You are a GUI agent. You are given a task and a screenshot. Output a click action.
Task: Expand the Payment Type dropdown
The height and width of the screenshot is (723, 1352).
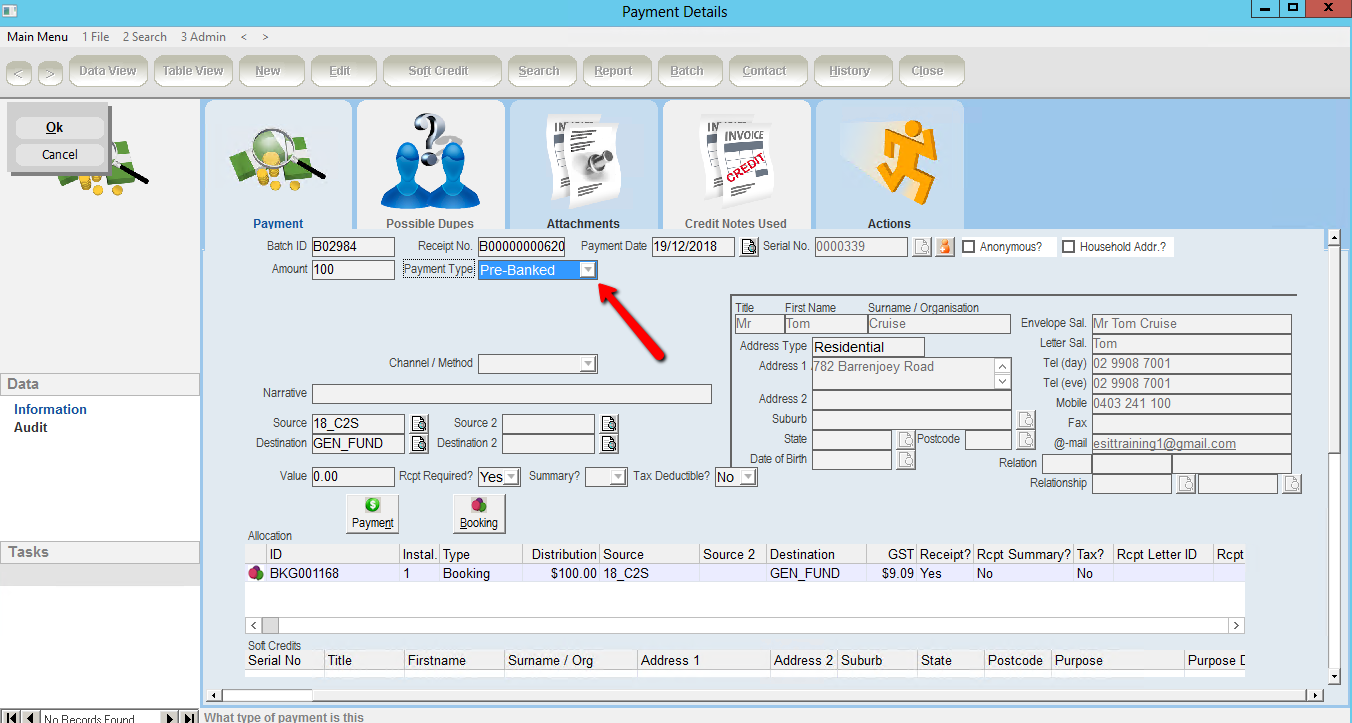(x=588, y=270)
